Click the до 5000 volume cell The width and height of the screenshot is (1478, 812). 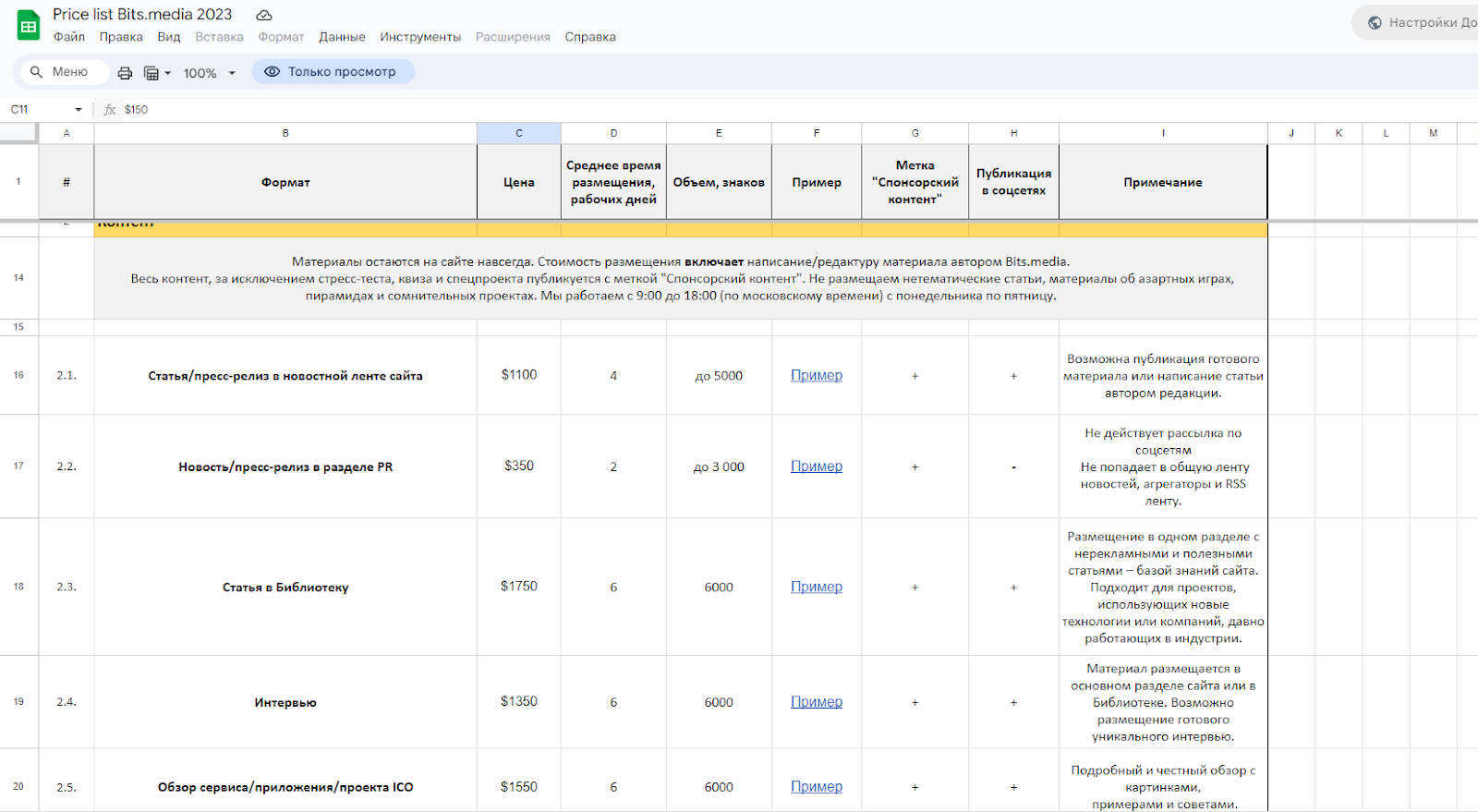coord(719,375)
